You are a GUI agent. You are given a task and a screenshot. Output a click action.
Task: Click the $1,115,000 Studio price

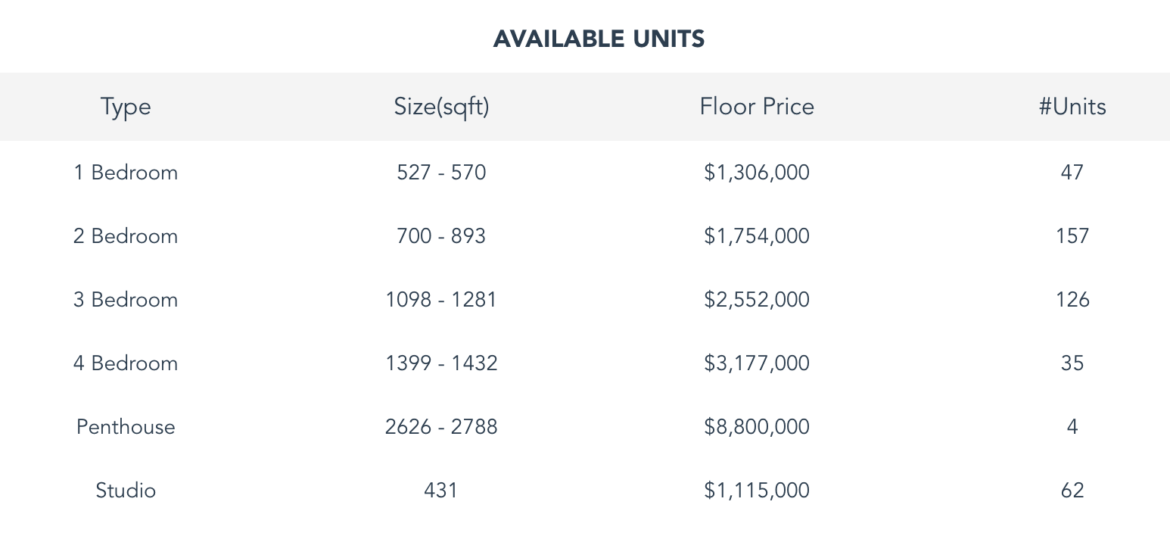click(757, 491)
